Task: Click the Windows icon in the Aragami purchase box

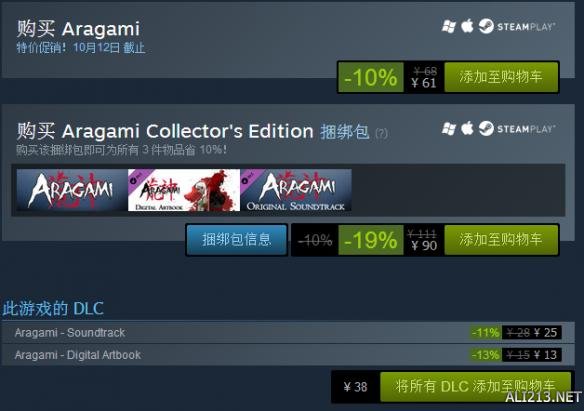Action: [449, 27]
